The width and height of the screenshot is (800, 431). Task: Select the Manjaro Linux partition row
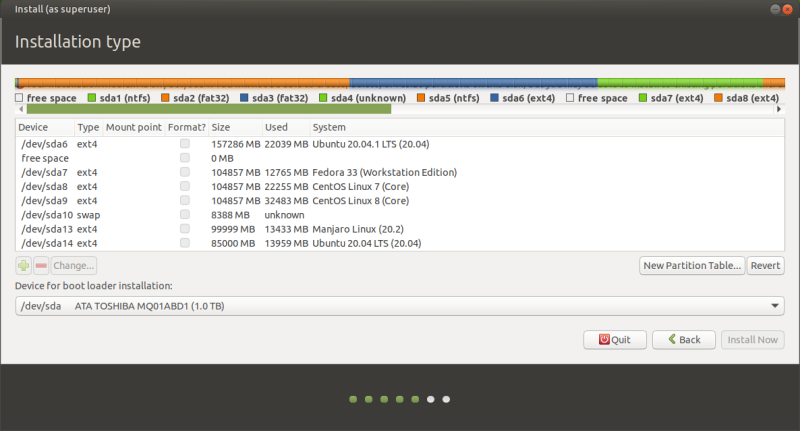pos(400,229)
